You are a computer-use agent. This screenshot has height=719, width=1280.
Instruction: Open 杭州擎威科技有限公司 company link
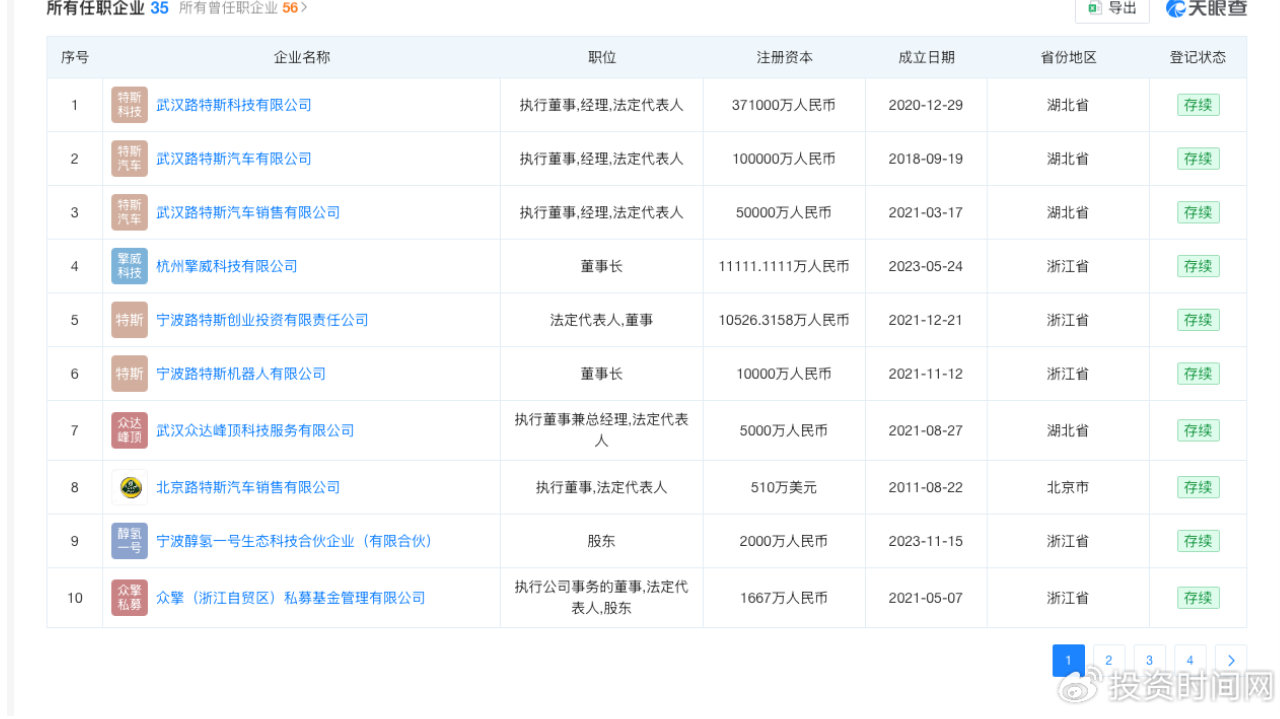click(x=227, y=266)
